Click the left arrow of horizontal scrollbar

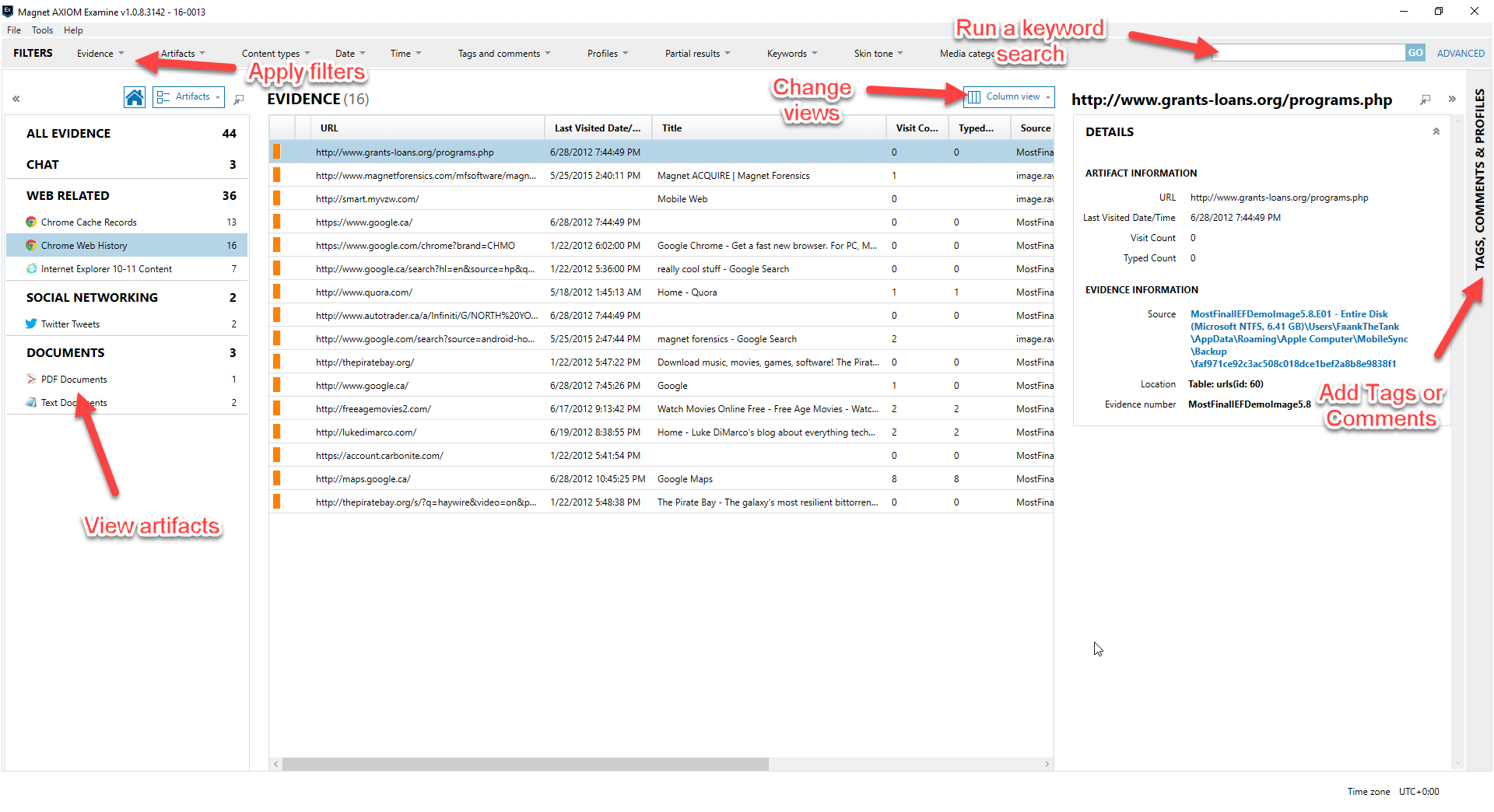275,765
